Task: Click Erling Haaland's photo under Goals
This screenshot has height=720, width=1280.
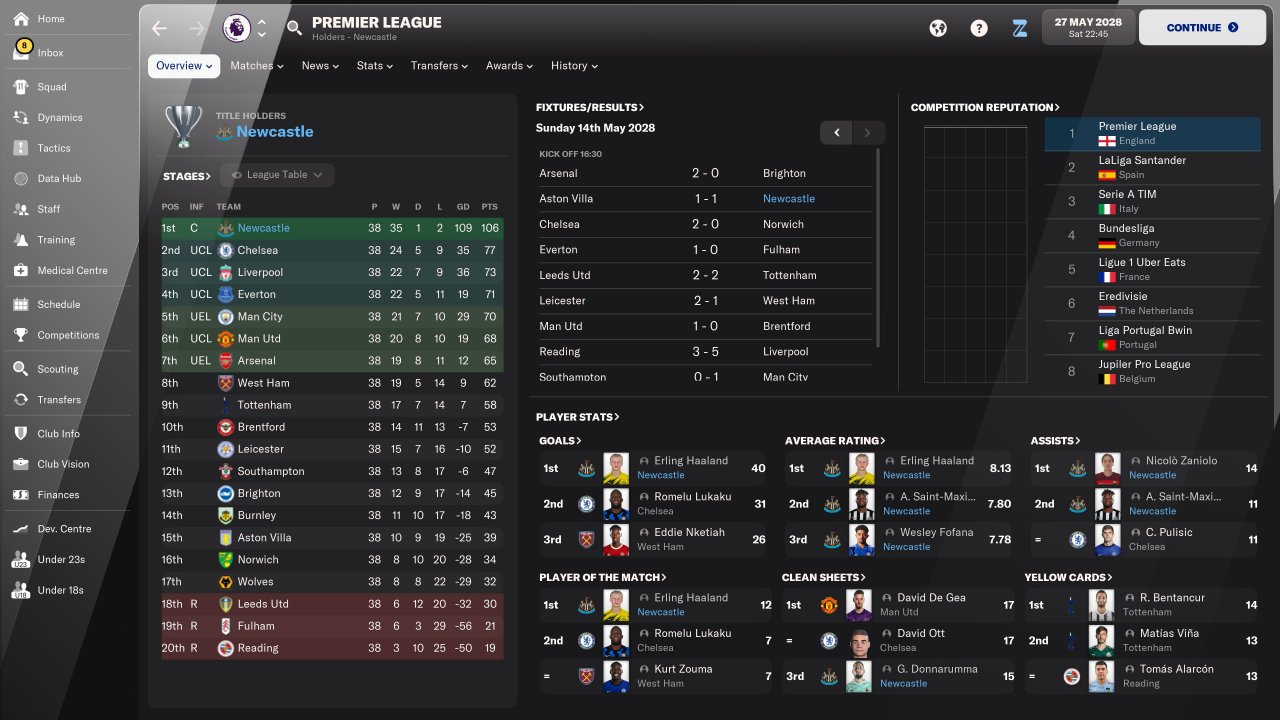Action: coord(616,468)
